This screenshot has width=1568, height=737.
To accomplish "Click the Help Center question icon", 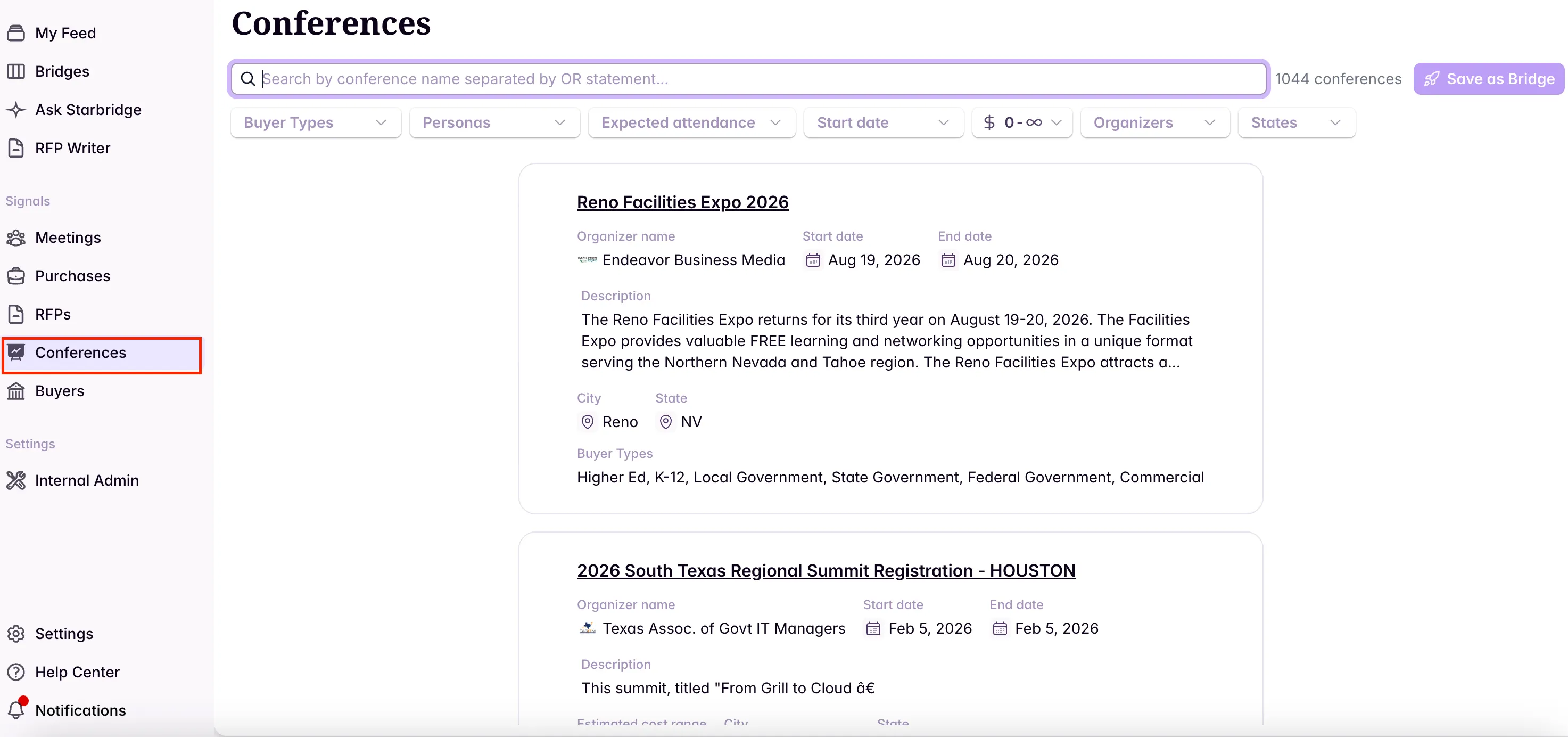I will [16, 672].
